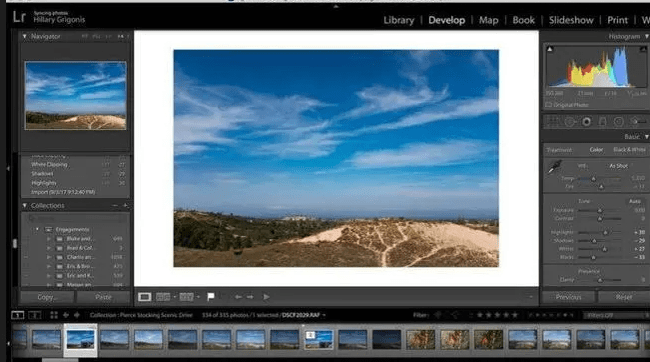Switch to the Library module
The image size is (650, 362).
click(x=398, y=20)
